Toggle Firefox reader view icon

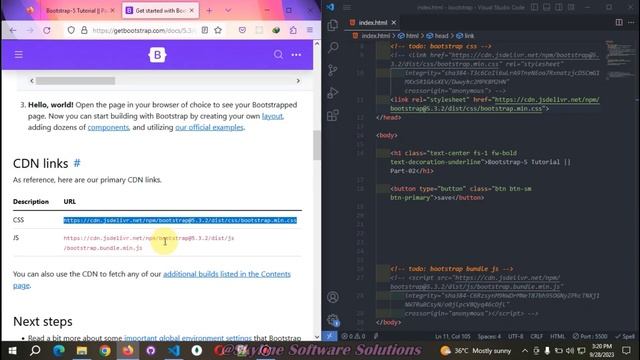(205, 30)
